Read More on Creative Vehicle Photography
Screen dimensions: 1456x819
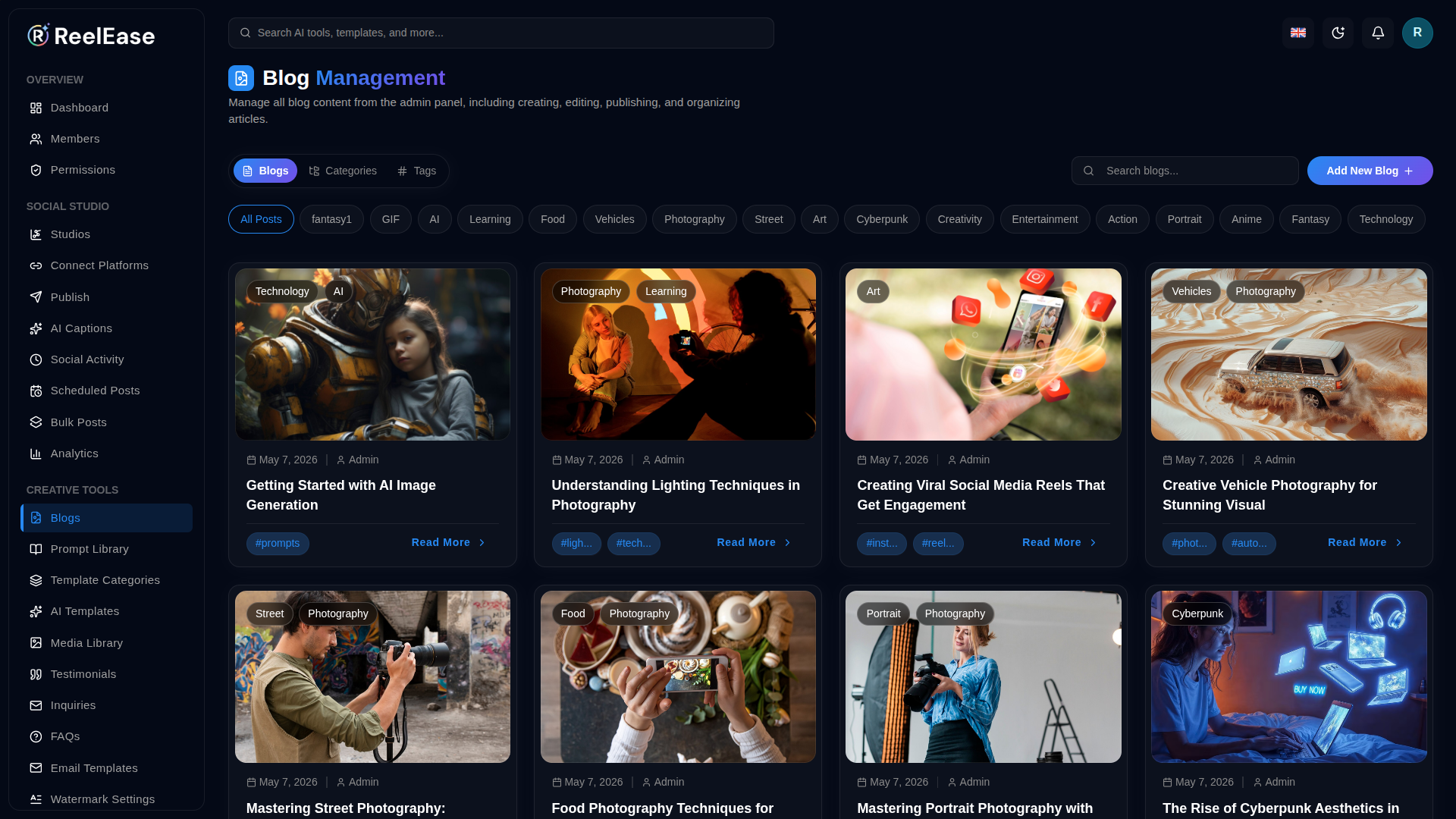coord(1365,542)
